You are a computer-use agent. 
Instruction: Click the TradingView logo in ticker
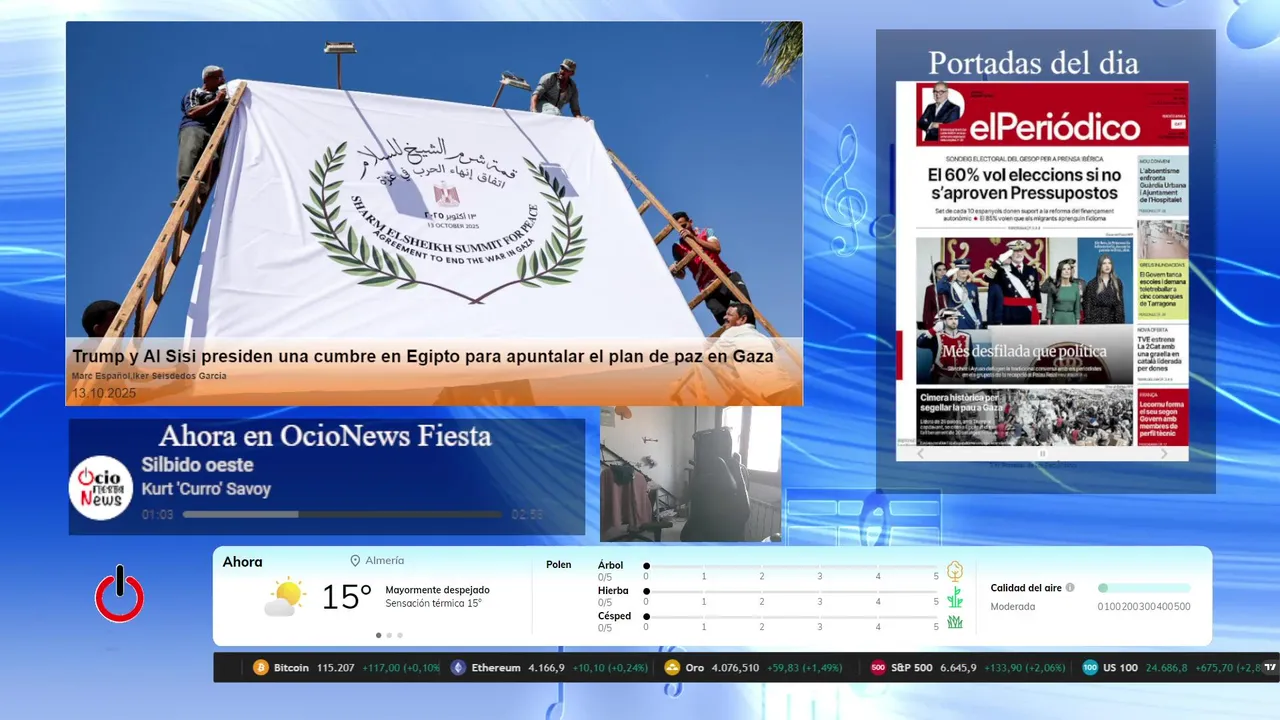click(1270, 668)
